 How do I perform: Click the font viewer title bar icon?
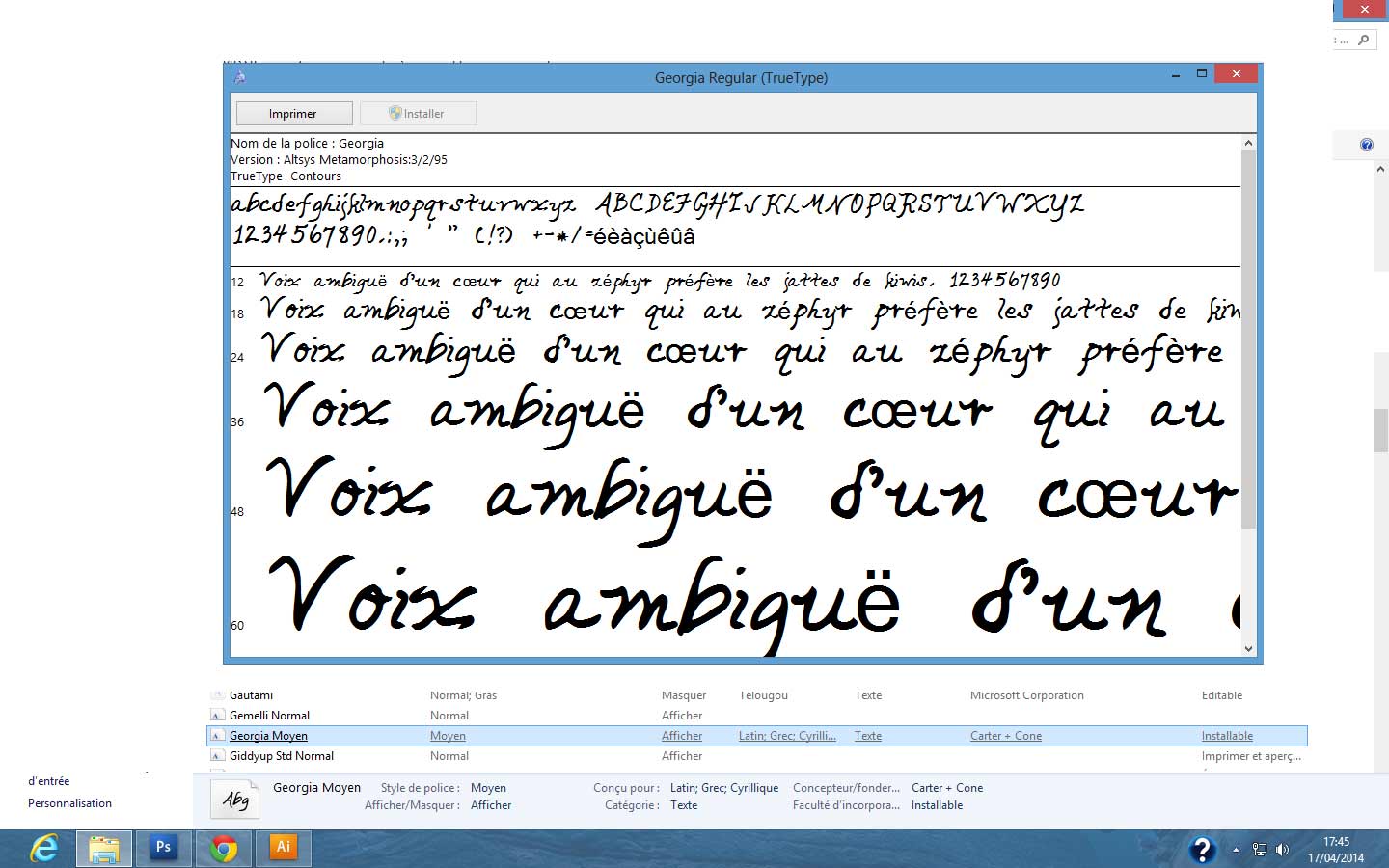(239, 77)
